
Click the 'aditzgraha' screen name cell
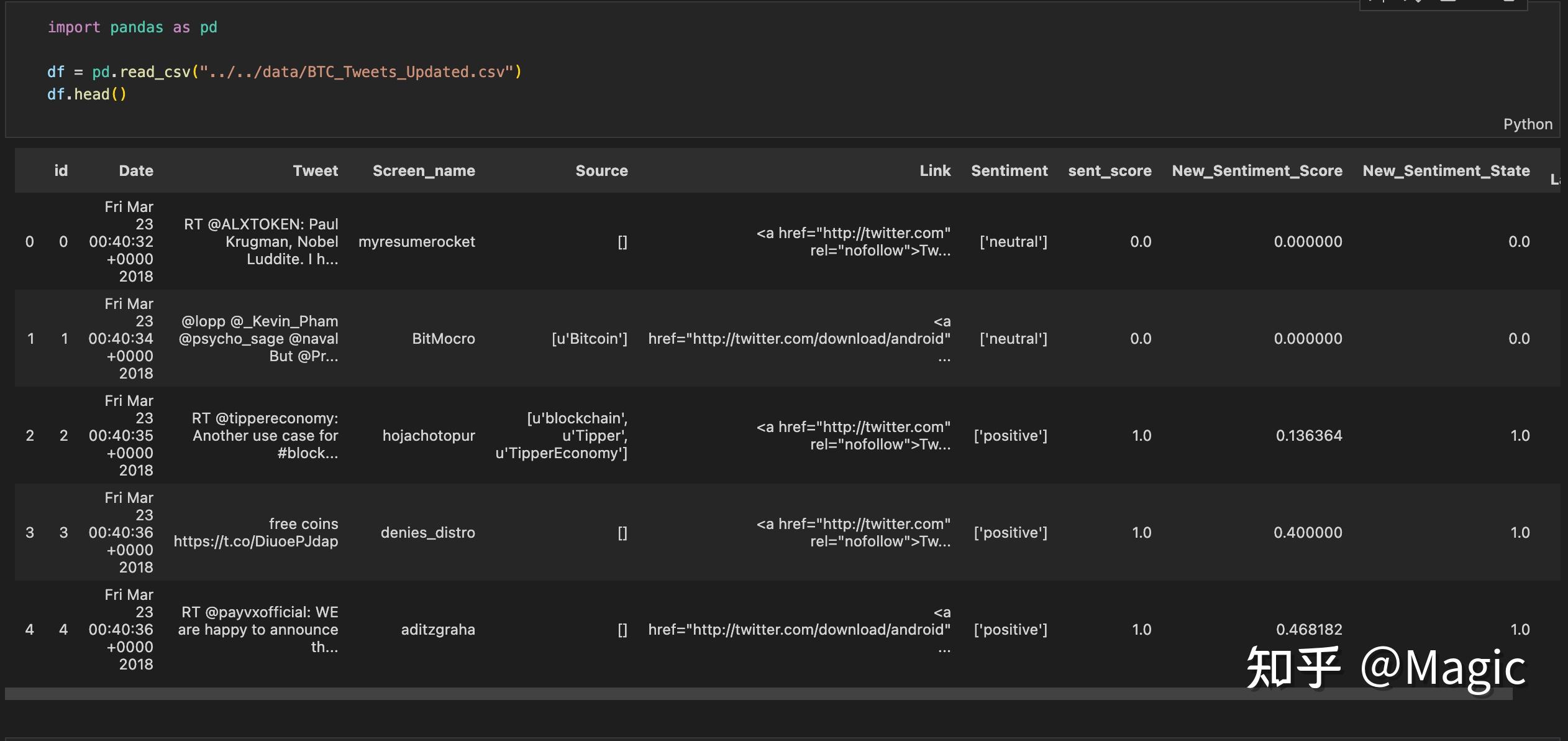(x=438, y=630)
